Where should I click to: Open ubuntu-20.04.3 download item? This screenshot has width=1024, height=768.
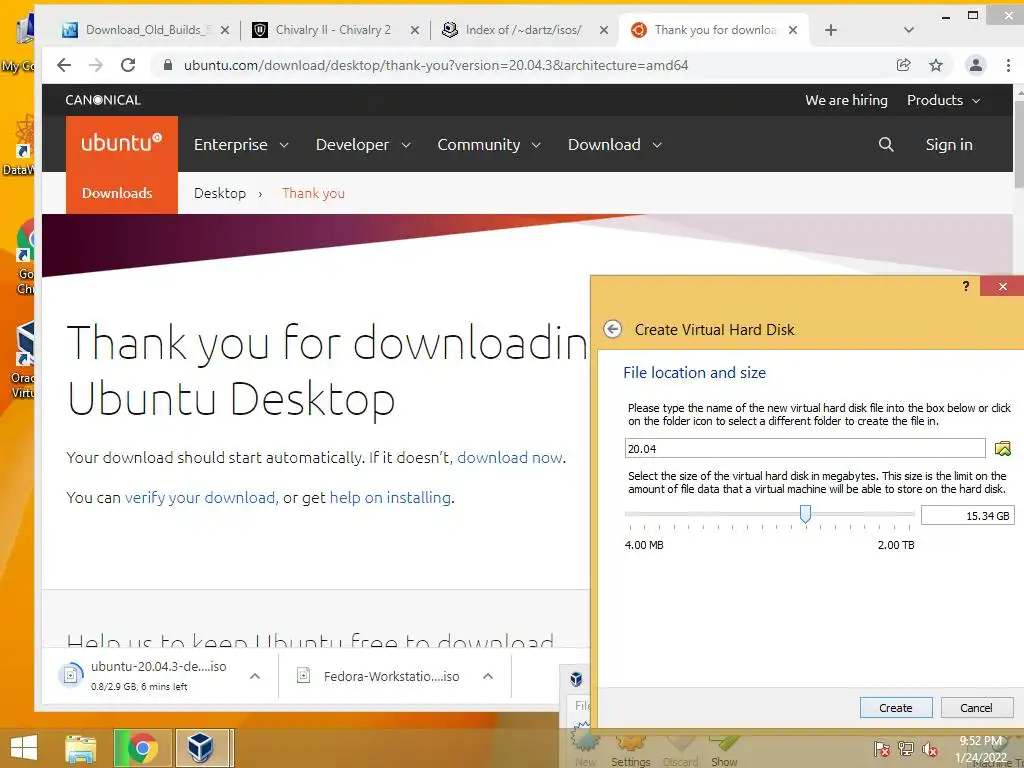click(x=150, y=675)
